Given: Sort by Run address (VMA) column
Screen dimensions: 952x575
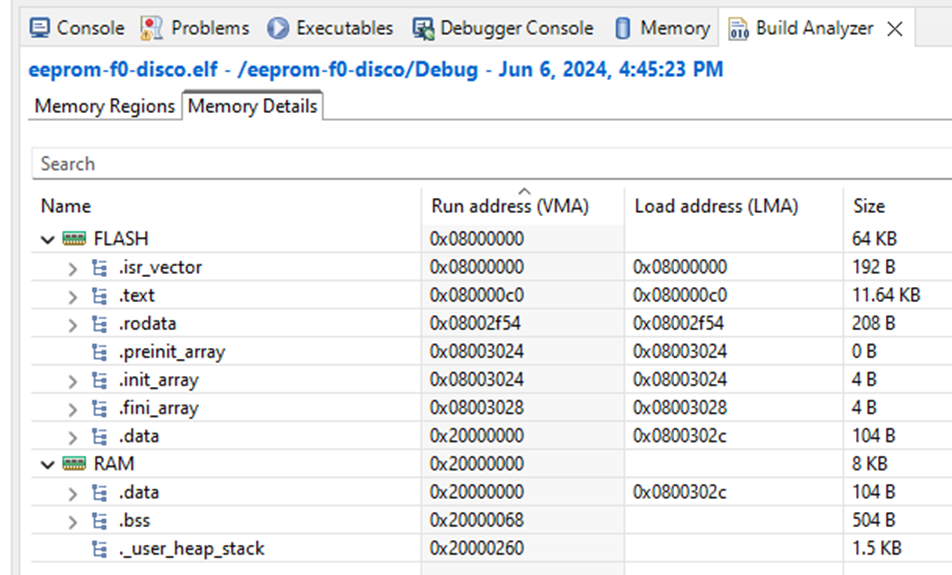Looking at the screenshot, I should (510, 206).
